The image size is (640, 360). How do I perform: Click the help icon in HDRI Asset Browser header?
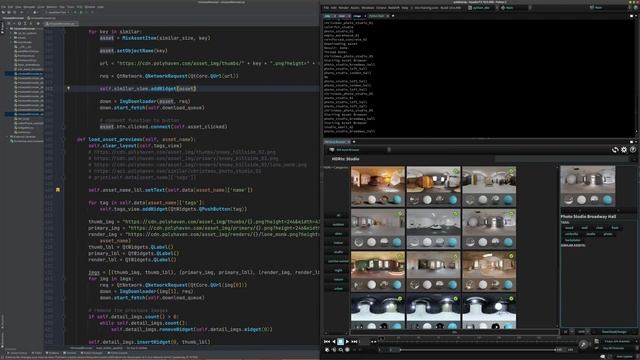tap(633, 150)
